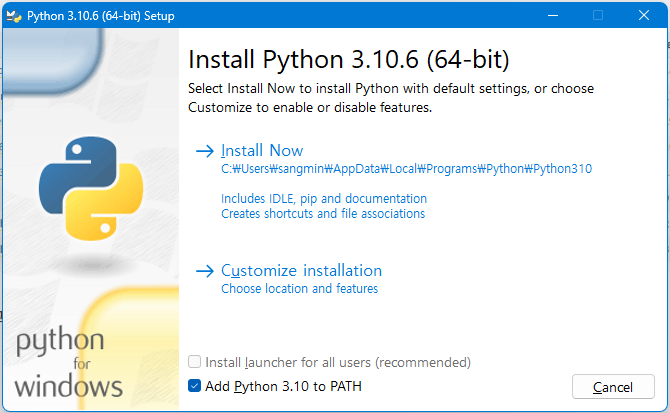Click 'Creates shortcuts and file associations' text
Viewport: 670px width, 413px height.
pyautogui.click(x=323, y=214)
